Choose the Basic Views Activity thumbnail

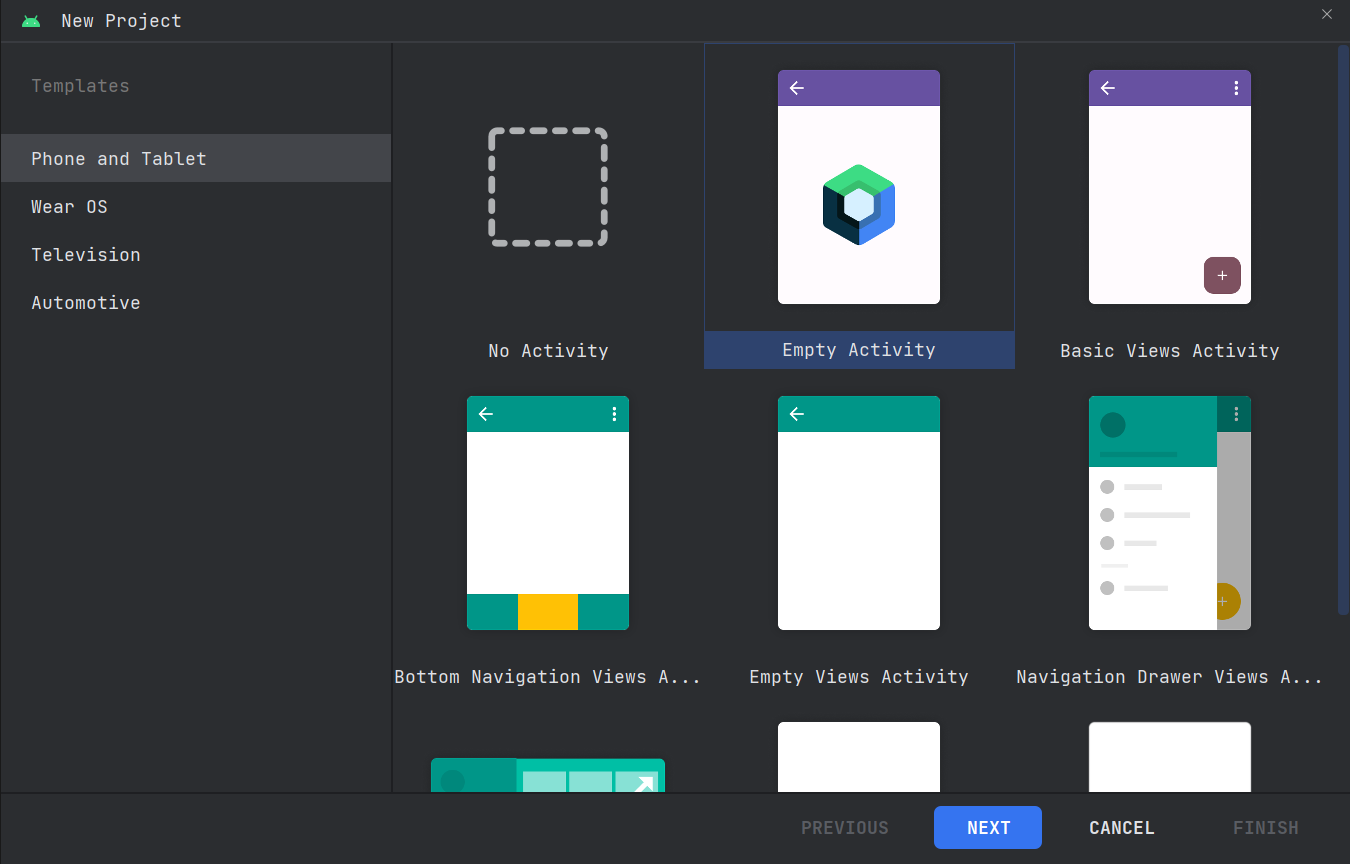(1170, 187)
